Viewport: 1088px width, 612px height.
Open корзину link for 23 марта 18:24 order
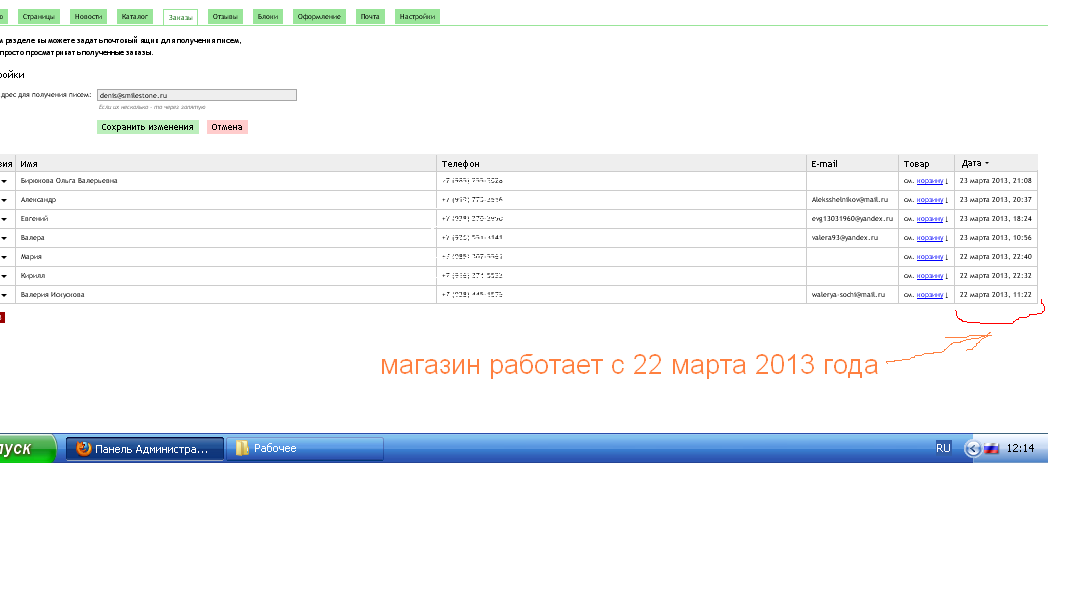pyautogui.click(x=930, y=219)
